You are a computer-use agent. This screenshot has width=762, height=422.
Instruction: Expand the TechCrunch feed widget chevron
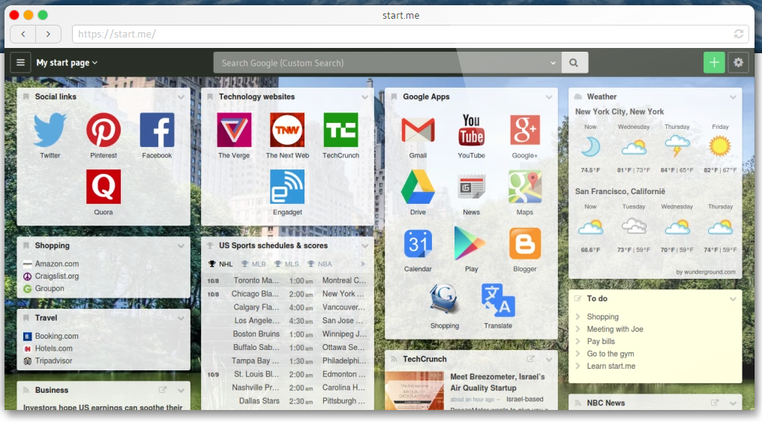(x=549, y=359)
